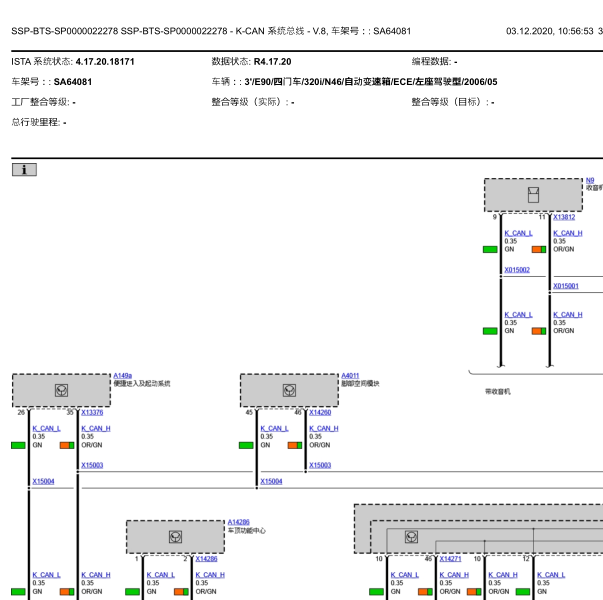
Task: Click the '带收音机' note below the brace
Action: click(498, 392)
